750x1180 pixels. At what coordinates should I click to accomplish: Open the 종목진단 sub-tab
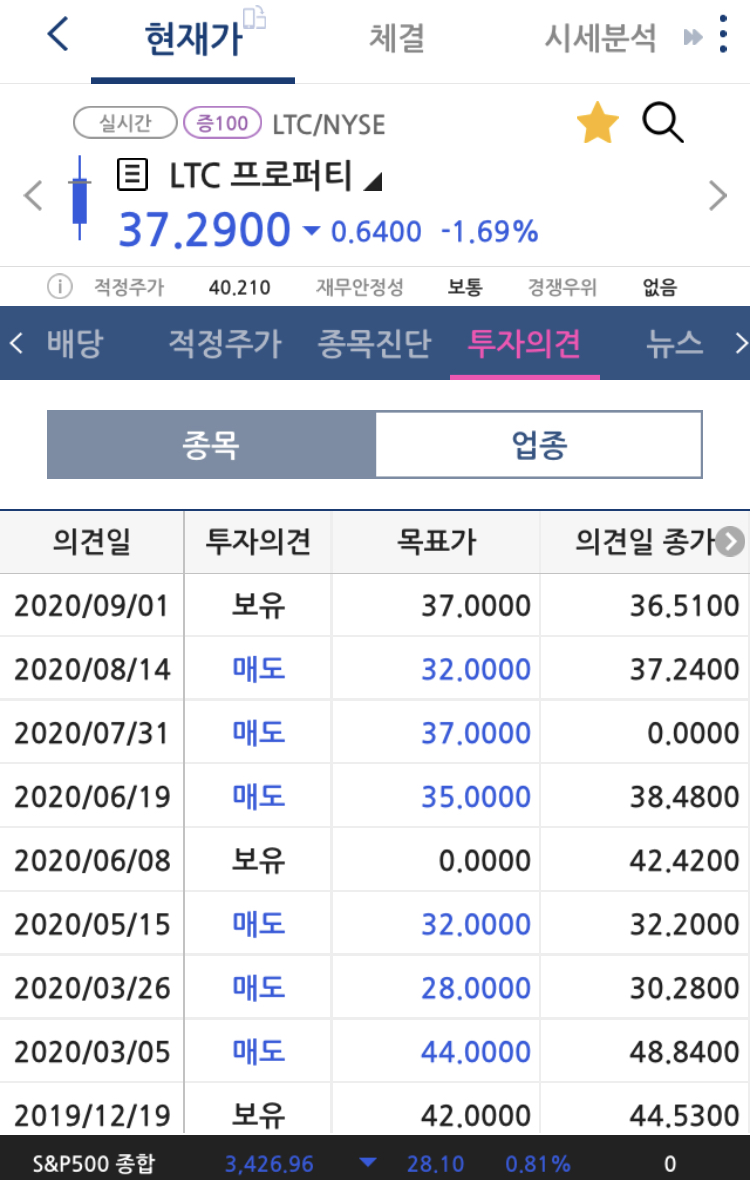click(374, 344)
